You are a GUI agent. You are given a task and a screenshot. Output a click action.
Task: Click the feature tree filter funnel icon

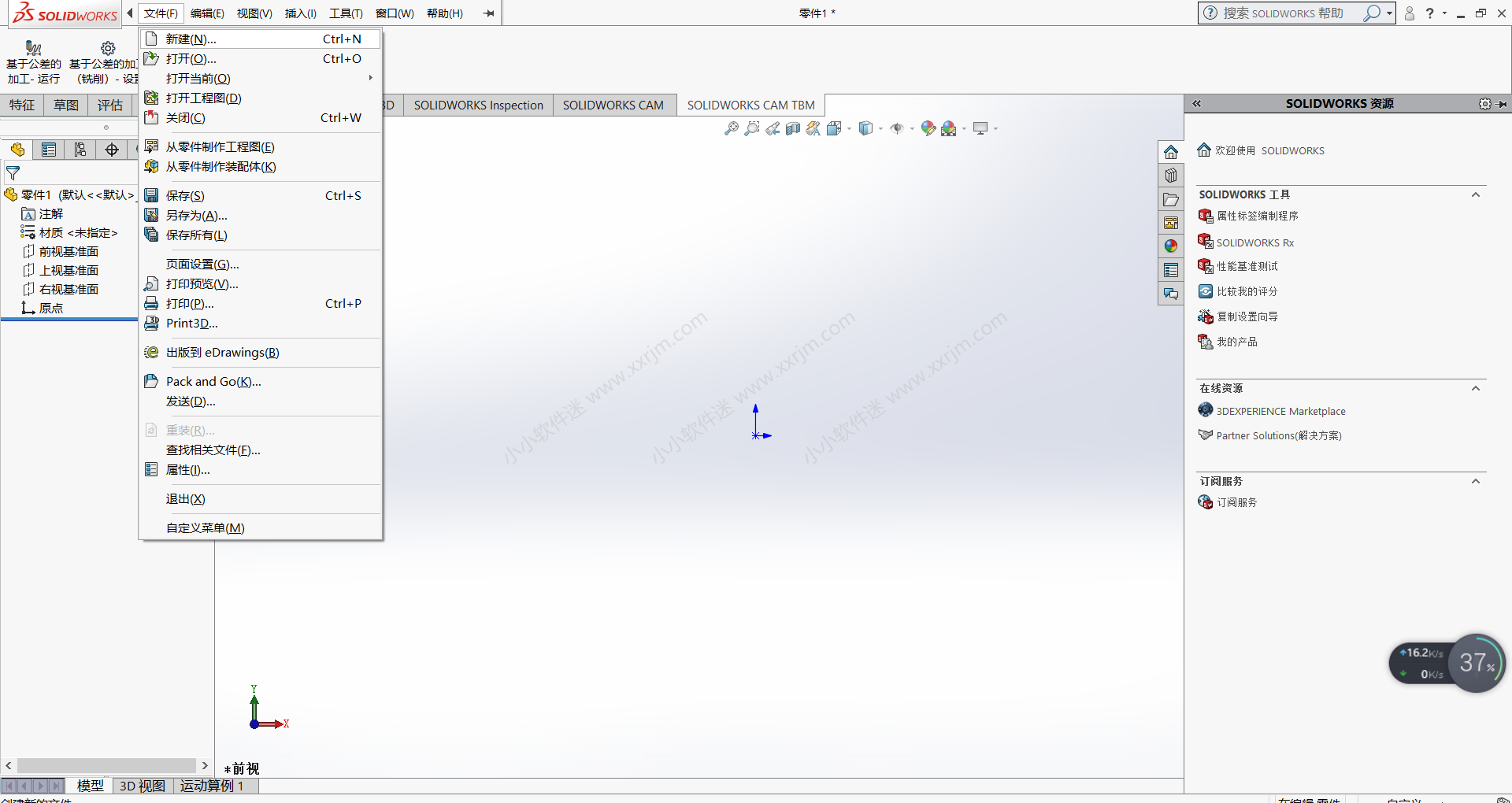13,173
